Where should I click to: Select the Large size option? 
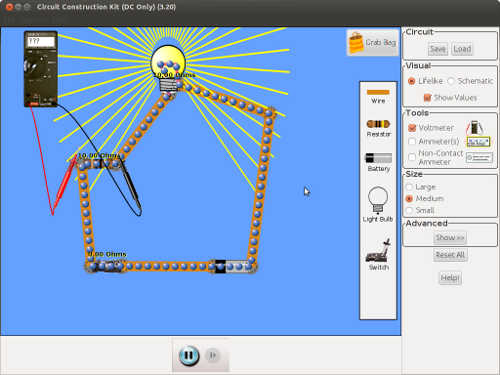pos(409,187)
